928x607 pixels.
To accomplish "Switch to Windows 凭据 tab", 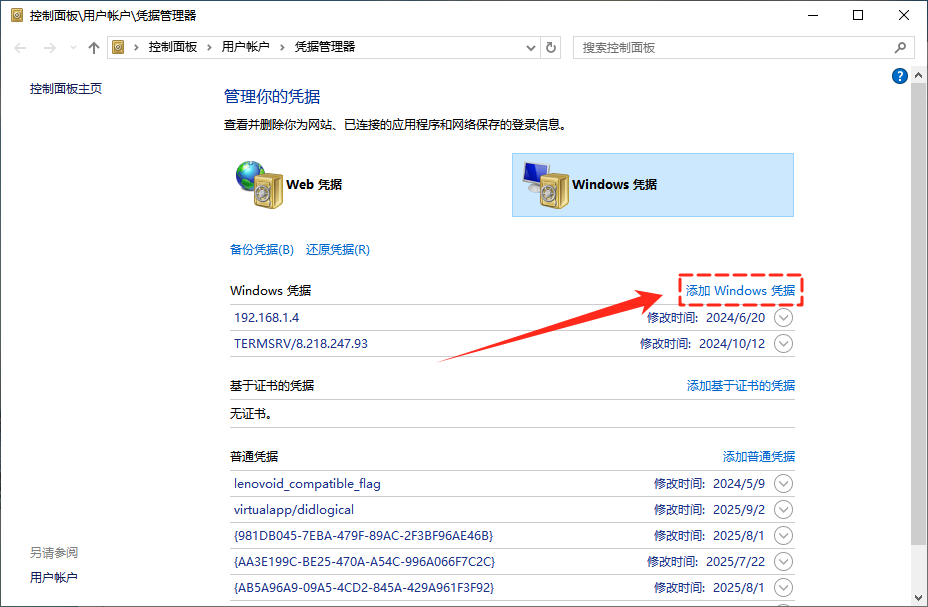I will coord(653,185).
